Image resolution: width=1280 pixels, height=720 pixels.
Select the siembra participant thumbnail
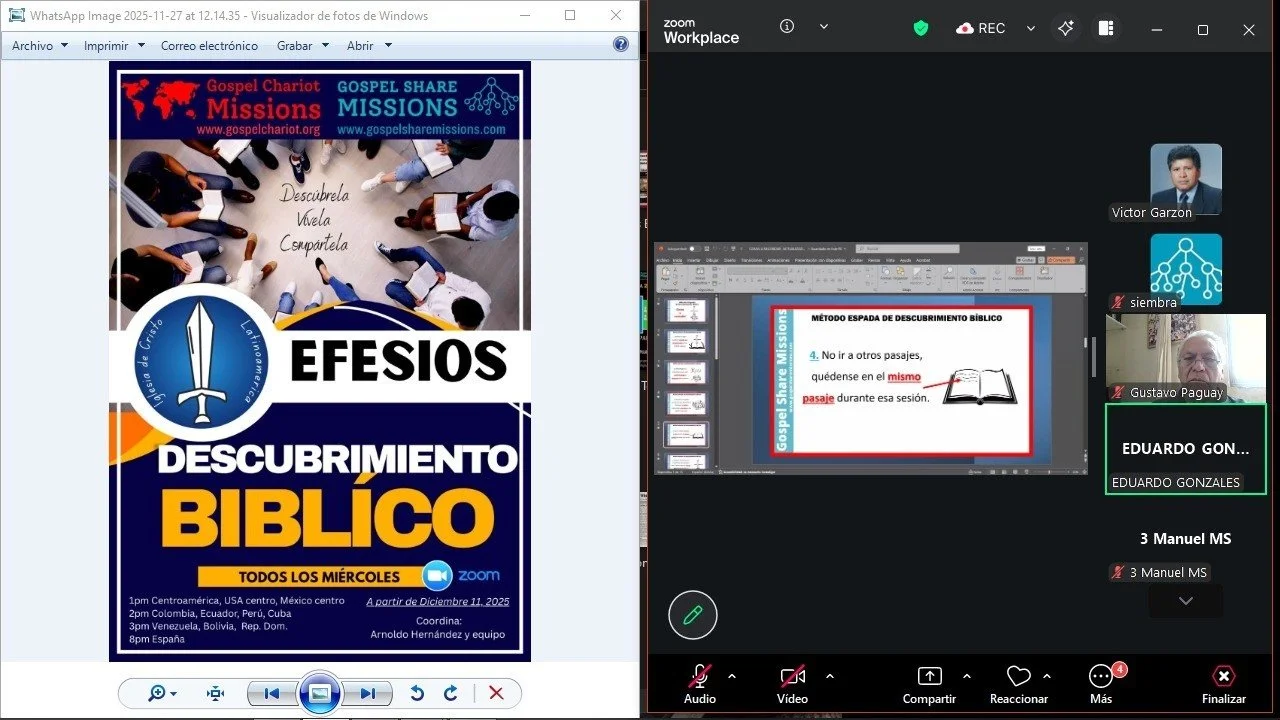(1186, 271)
